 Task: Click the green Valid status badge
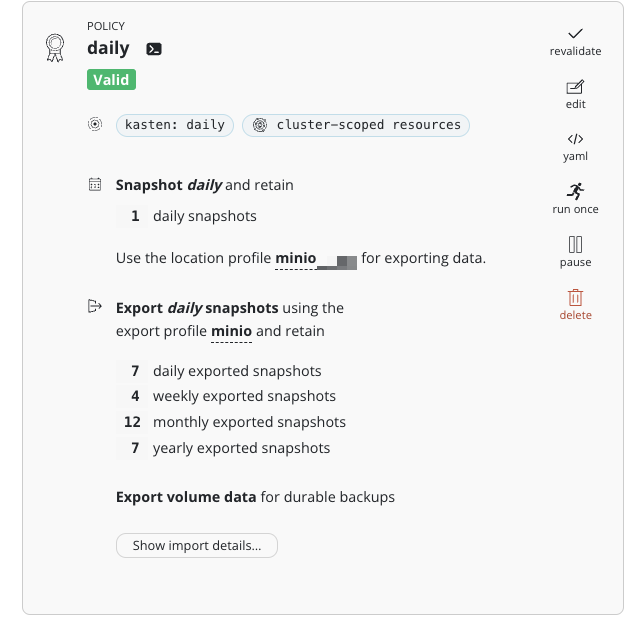pos(111,80)
